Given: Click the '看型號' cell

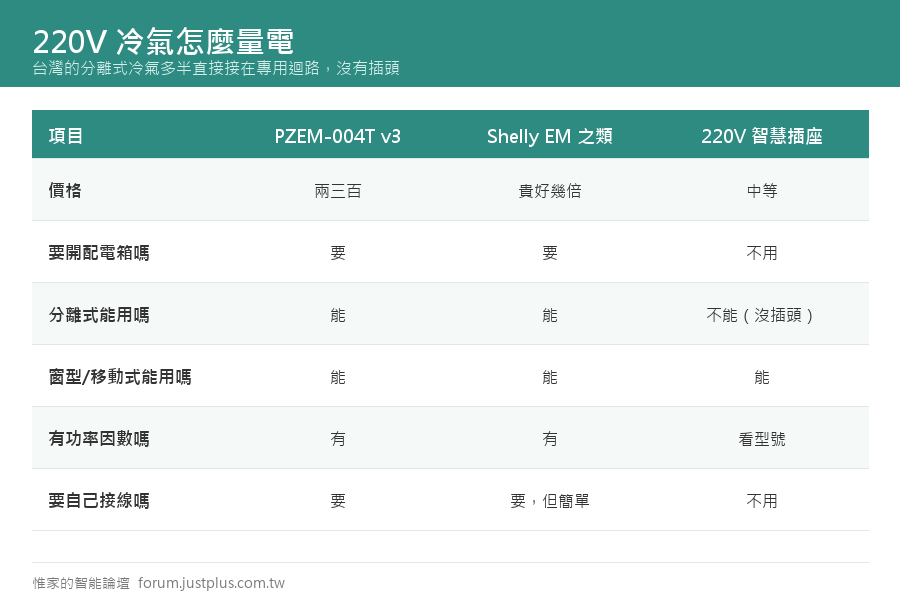Looking at the screenshot, I should point(762,439).
